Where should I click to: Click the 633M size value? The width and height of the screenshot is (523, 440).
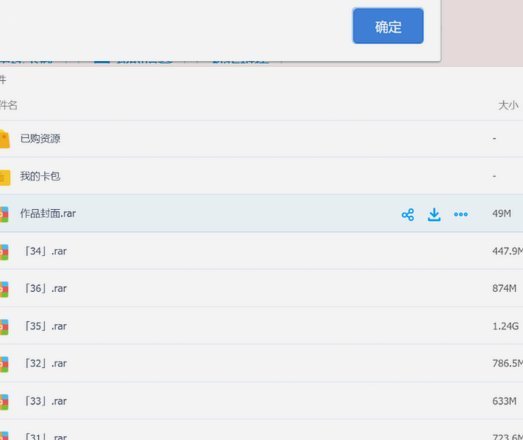[504, 401]
